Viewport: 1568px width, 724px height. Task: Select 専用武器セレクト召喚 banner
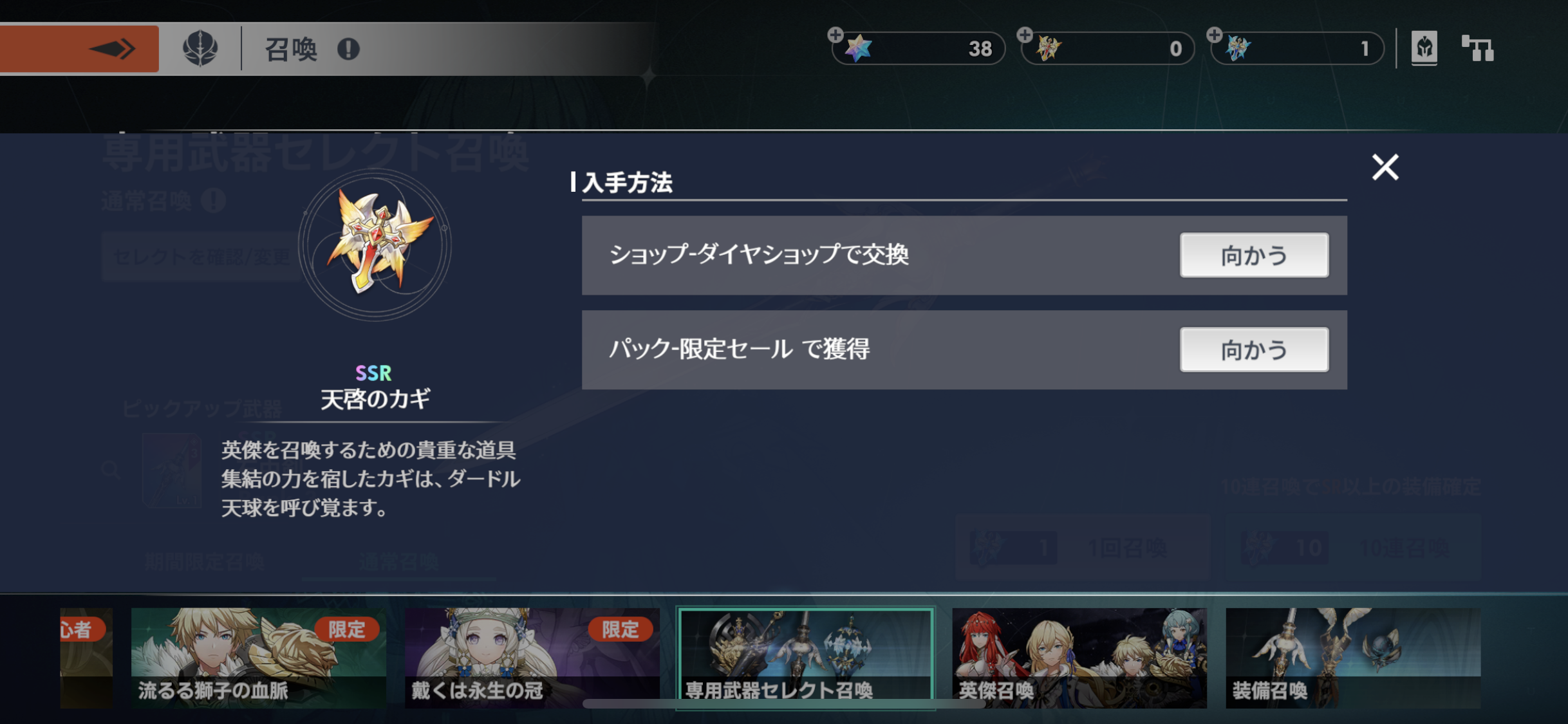(x=805, y=658)
